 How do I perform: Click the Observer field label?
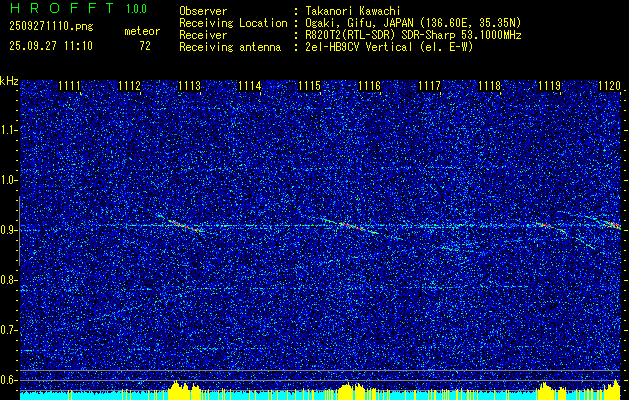click(x=203, y=11)
